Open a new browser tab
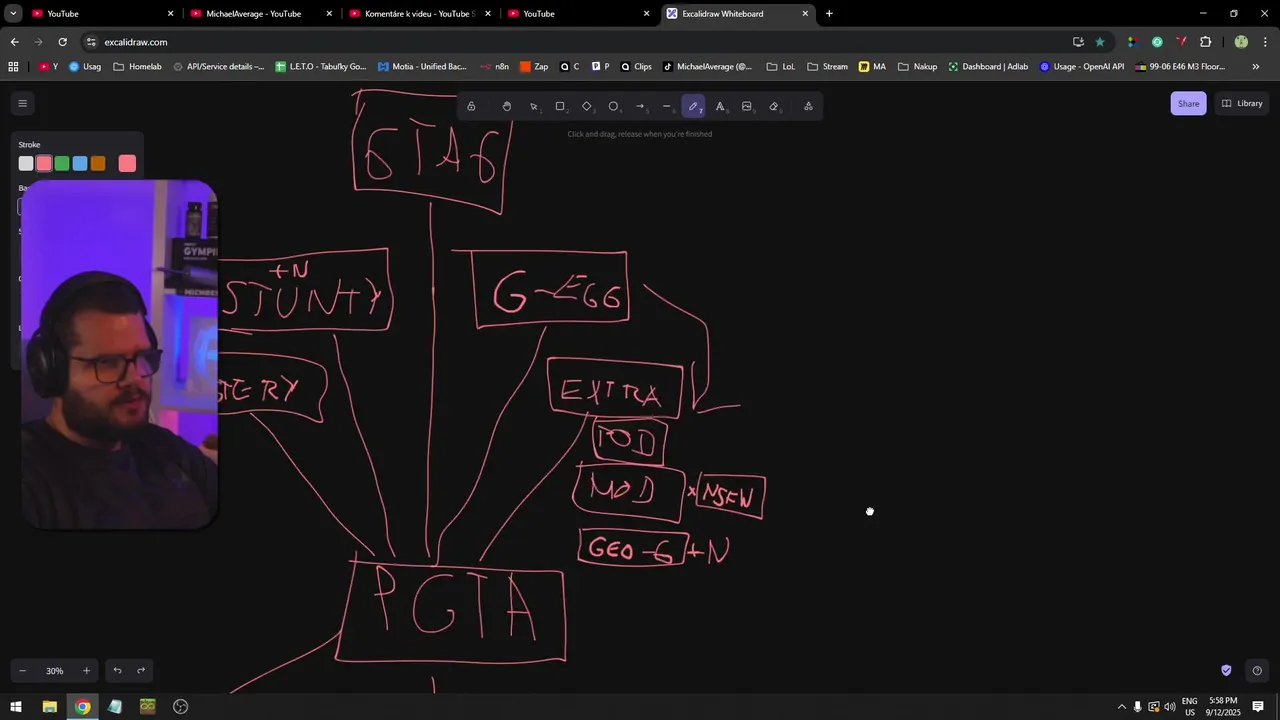The height and width of the screenshot is (720, 1280). click(x=829, y=14)
